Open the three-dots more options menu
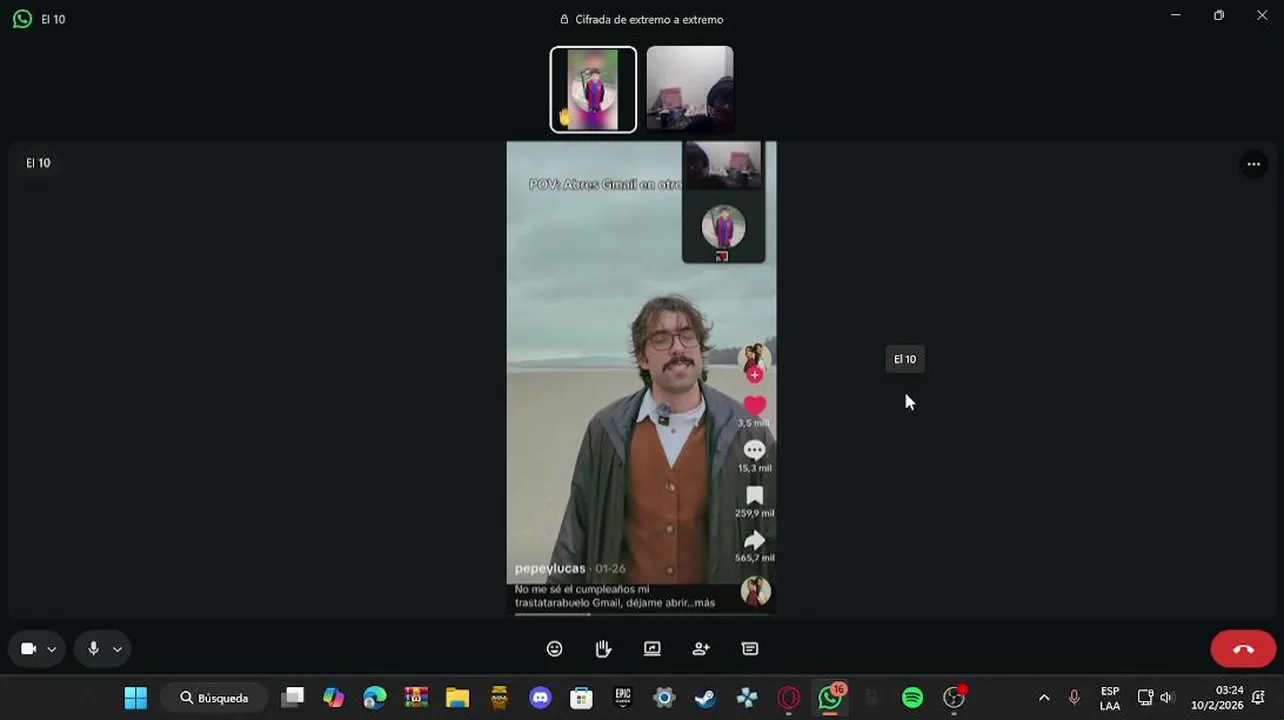Screen dimensions: 1284x720 pyautogui.click(x=1253, y=164)
